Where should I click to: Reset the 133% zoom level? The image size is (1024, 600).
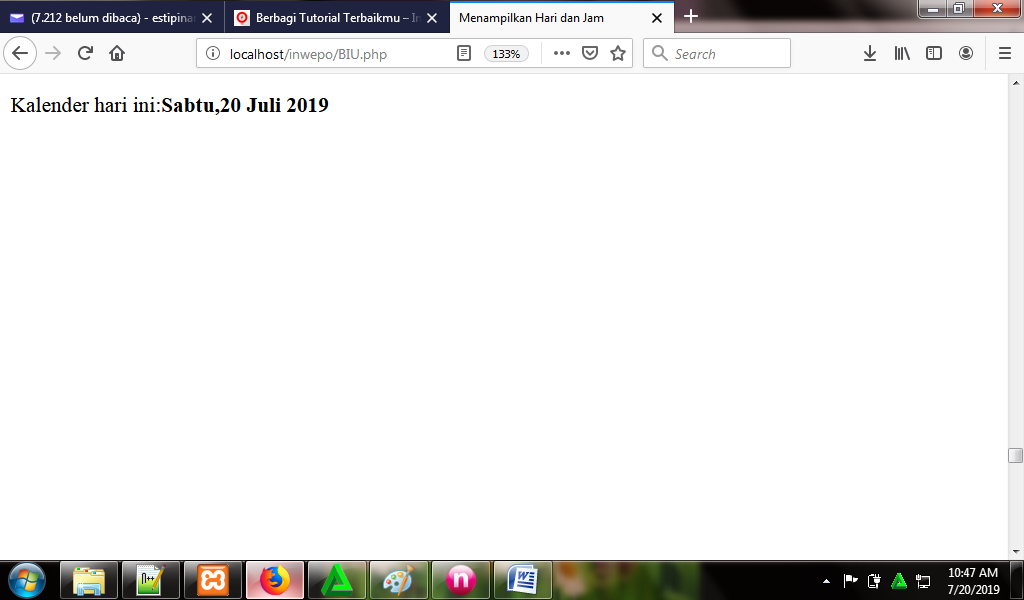coord(506,54)
